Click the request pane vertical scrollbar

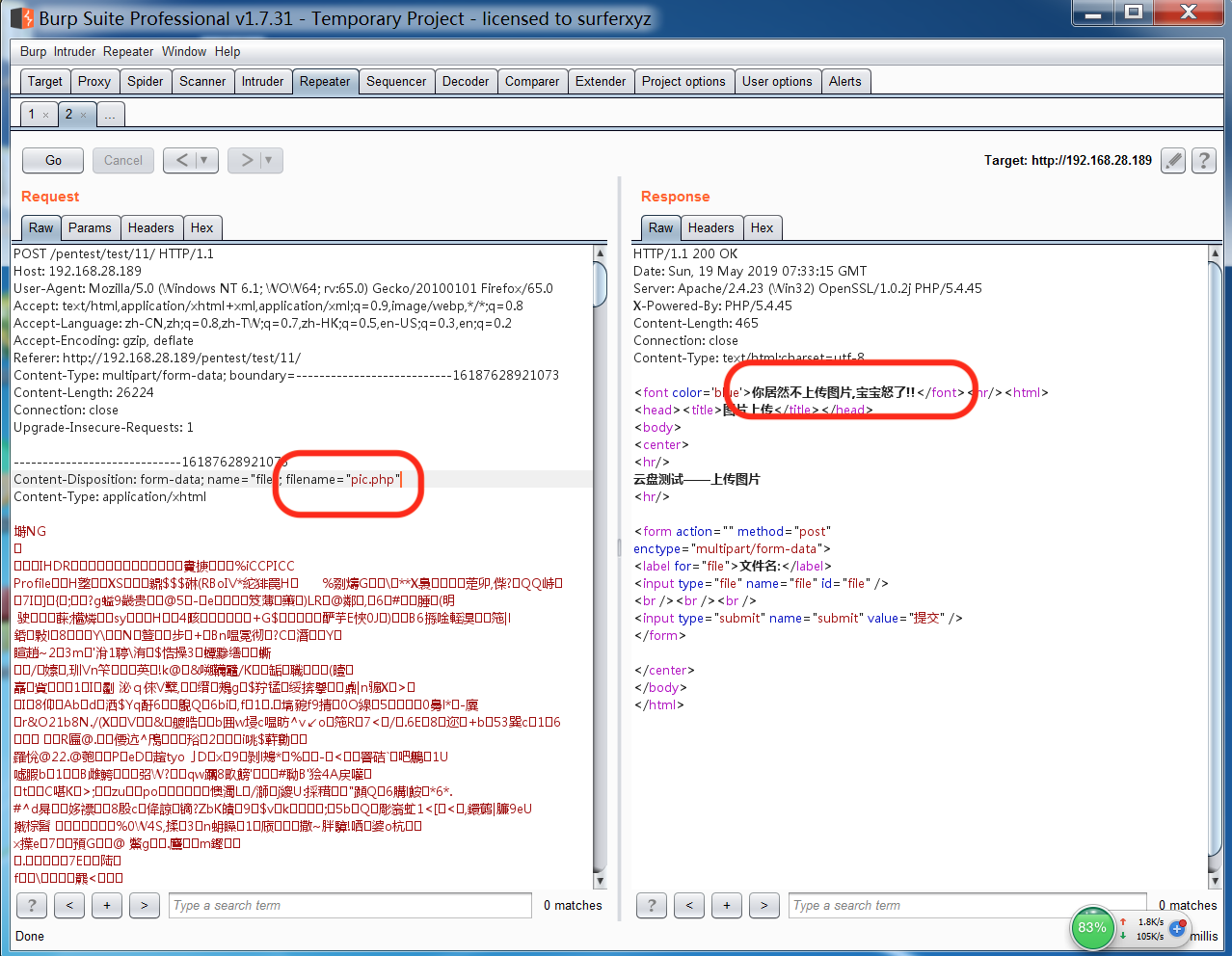600,567
